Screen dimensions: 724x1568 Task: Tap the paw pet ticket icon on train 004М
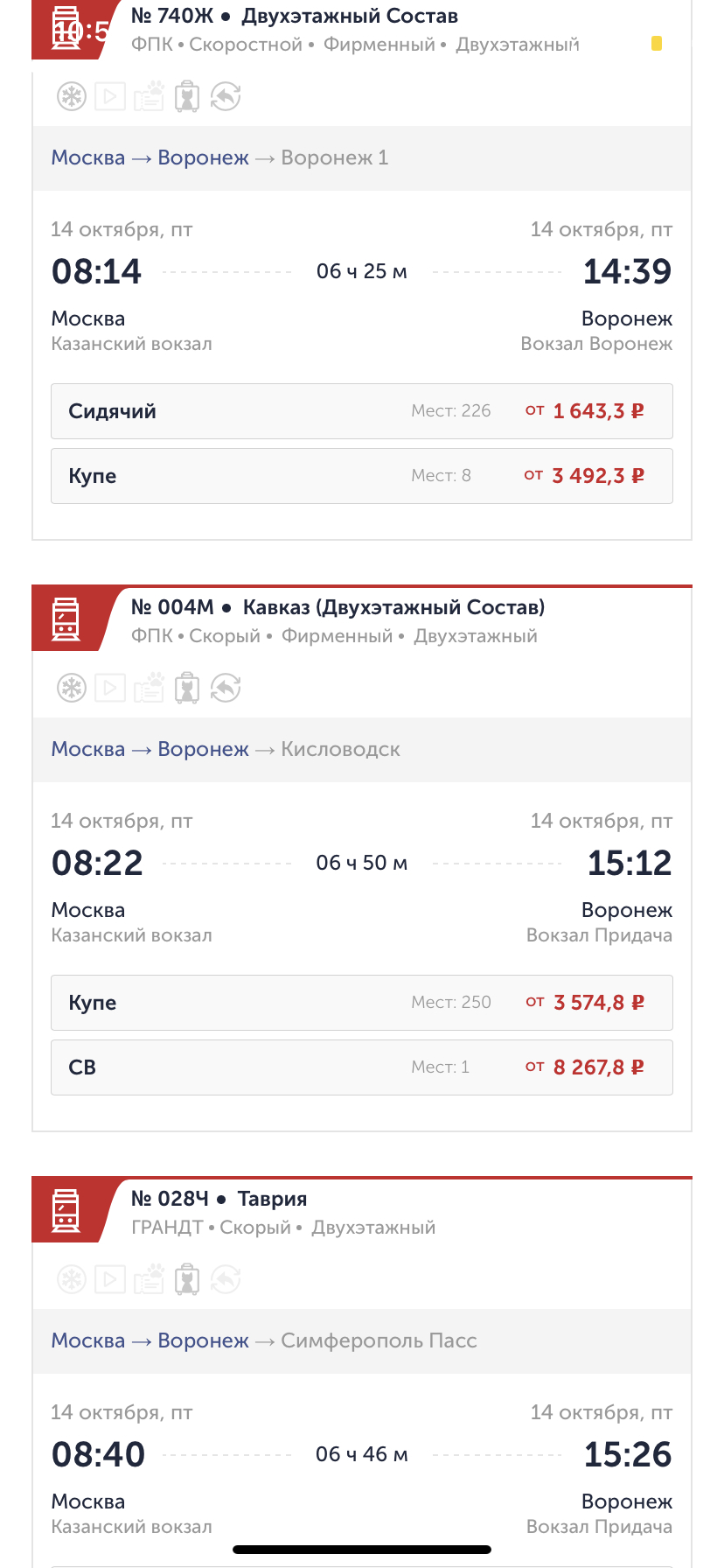coord(149,688)
